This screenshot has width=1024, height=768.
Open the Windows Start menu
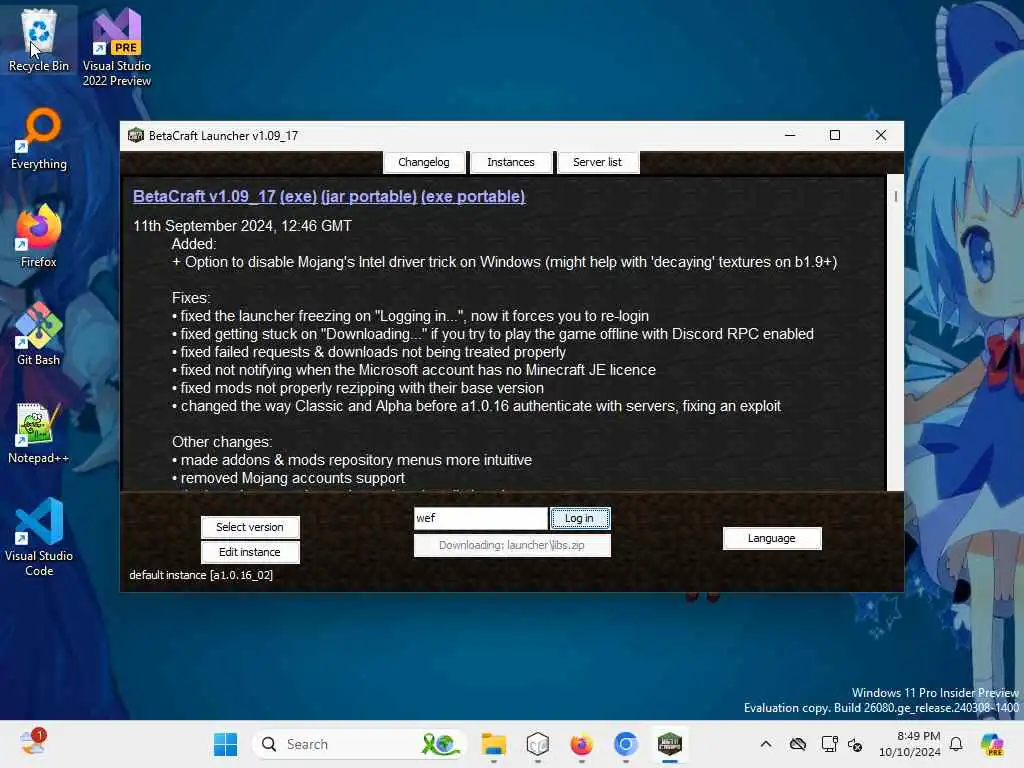(x=225, y=744)
